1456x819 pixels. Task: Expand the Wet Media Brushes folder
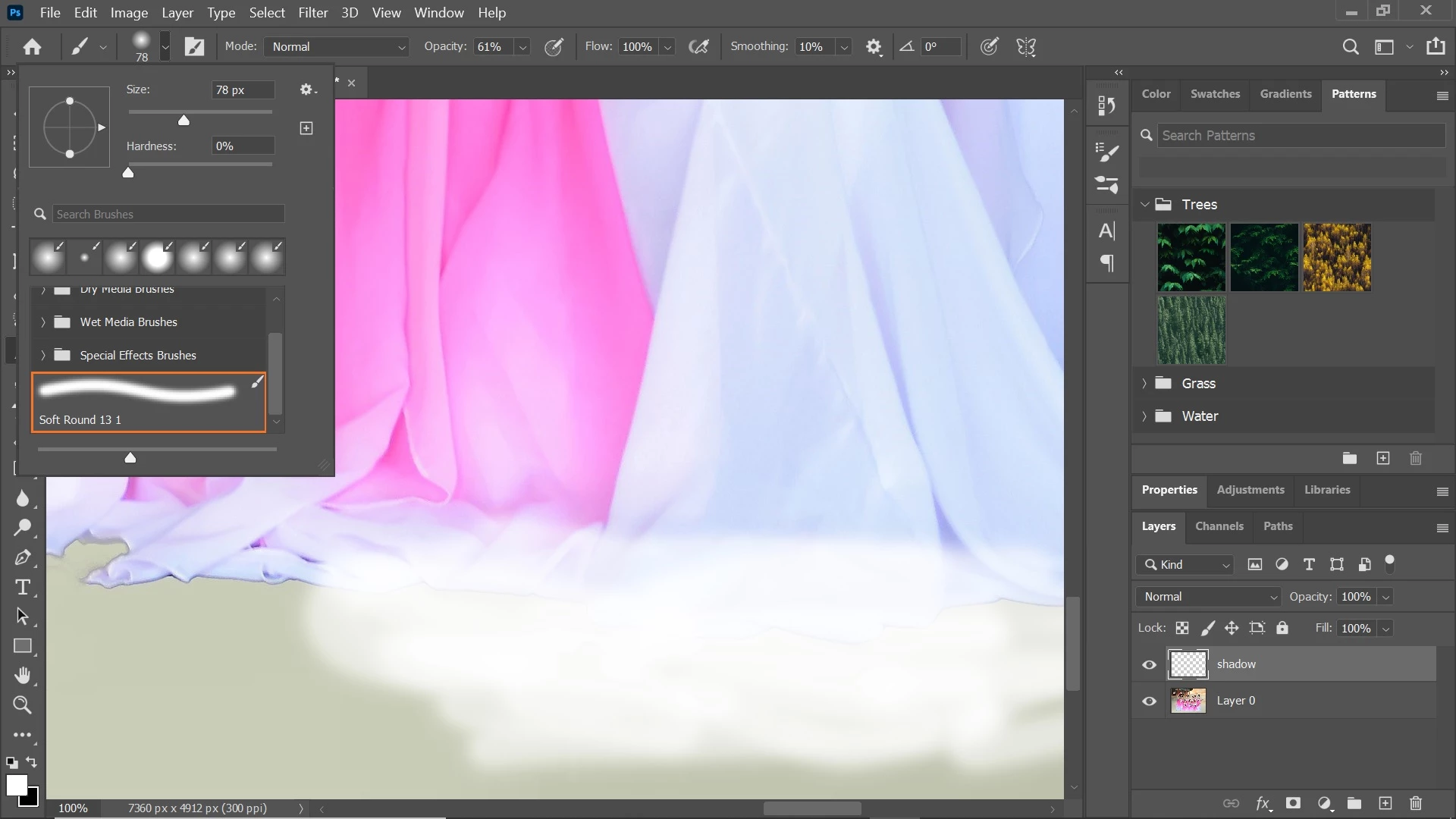click(43, 322)
